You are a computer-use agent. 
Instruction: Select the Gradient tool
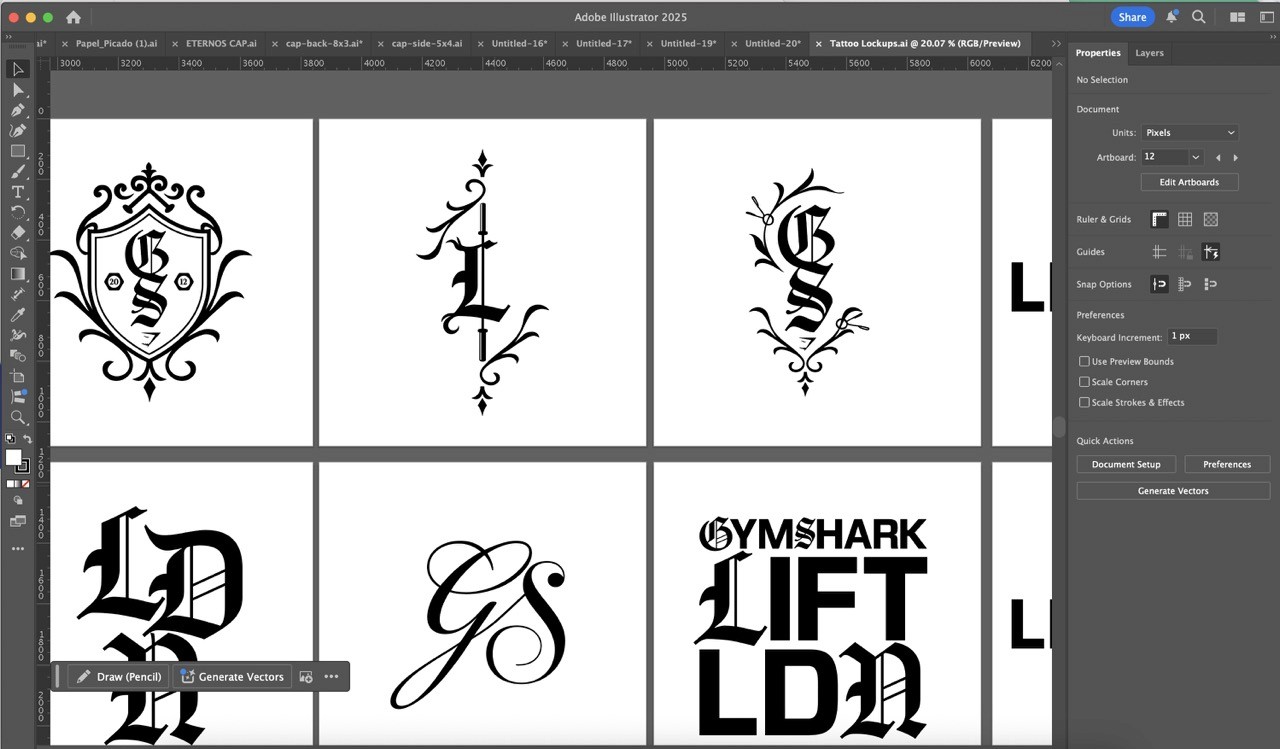[18, 274]
